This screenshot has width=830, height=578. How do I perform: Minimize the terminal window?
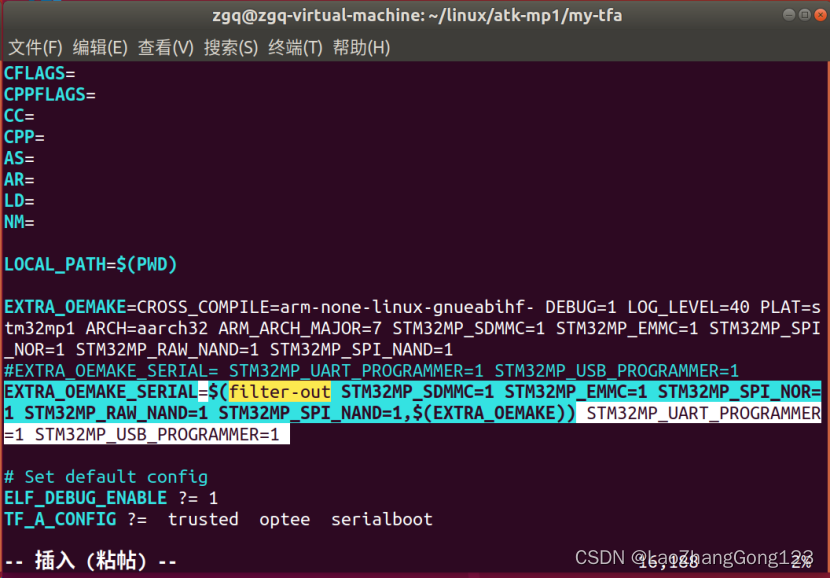[789, 15]
